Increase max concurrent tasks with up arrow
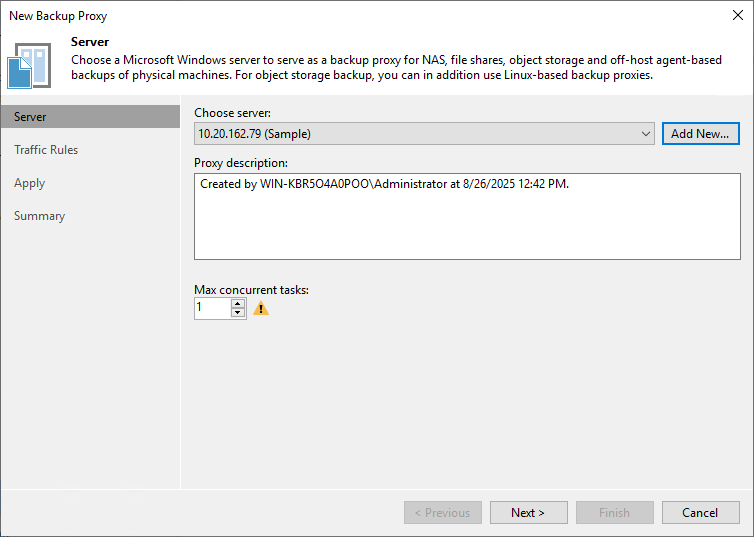 coord(238,304)
